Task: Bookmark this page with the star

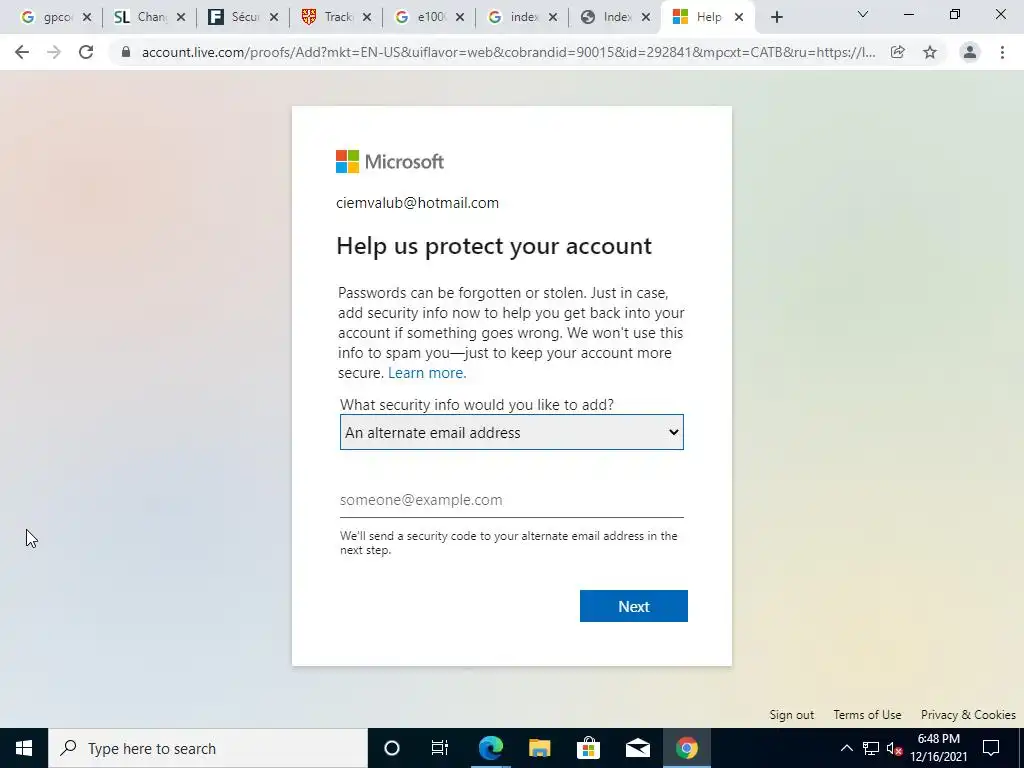Action: click(x=930, y=52)
